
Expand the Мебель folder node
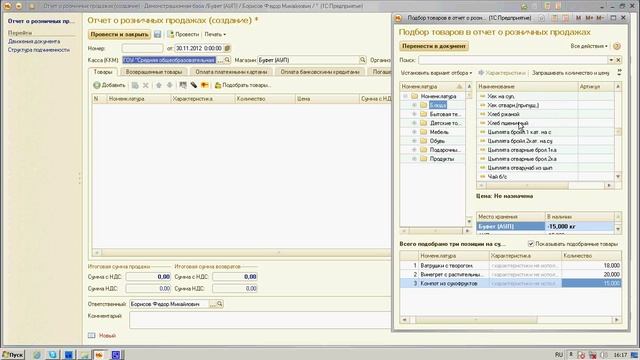click(x=414, y=132)
